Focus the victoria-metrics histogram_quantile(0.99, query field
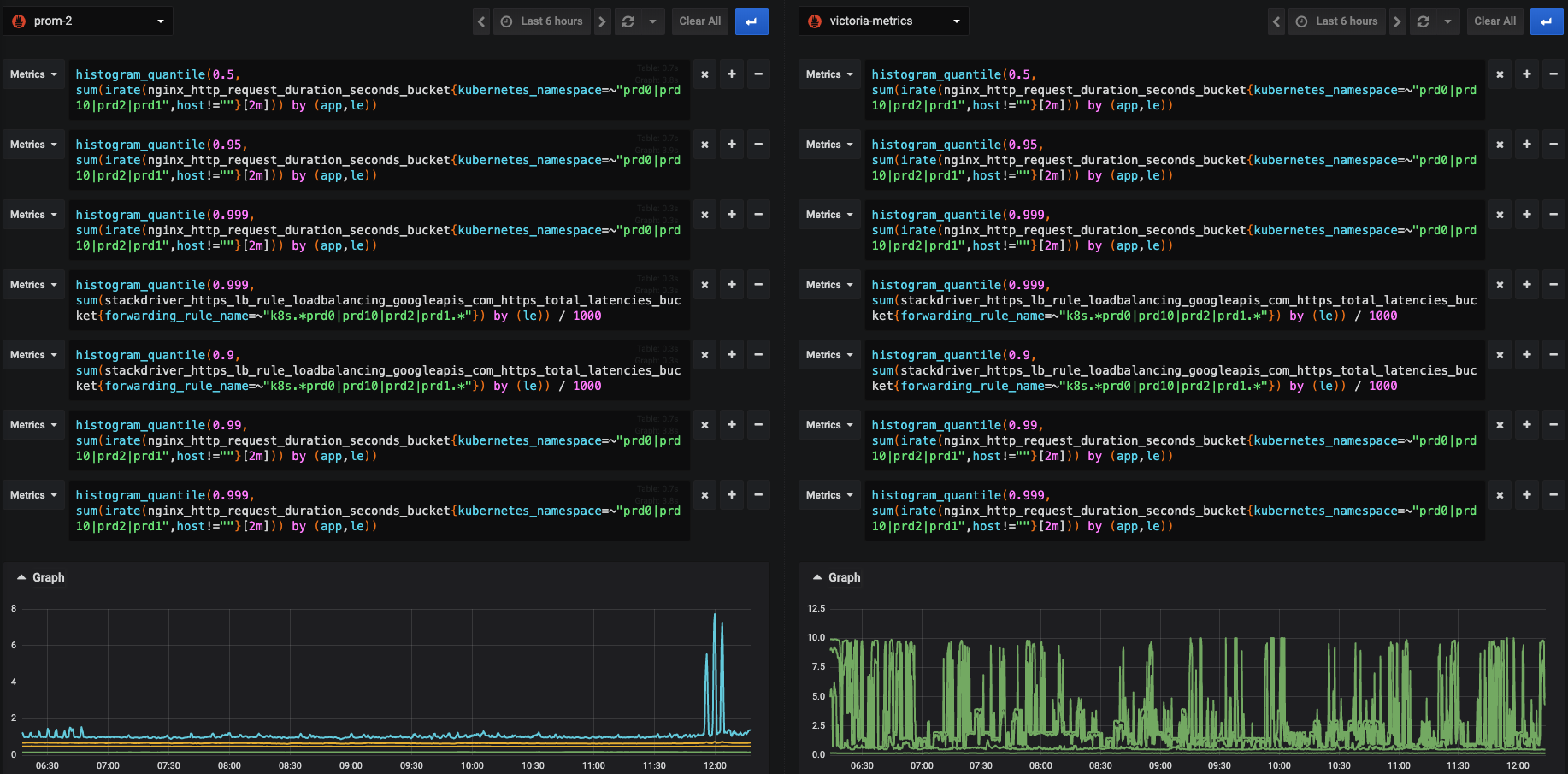The height and width of the screenshot is (774, 1568). (x=1175, y=440)
